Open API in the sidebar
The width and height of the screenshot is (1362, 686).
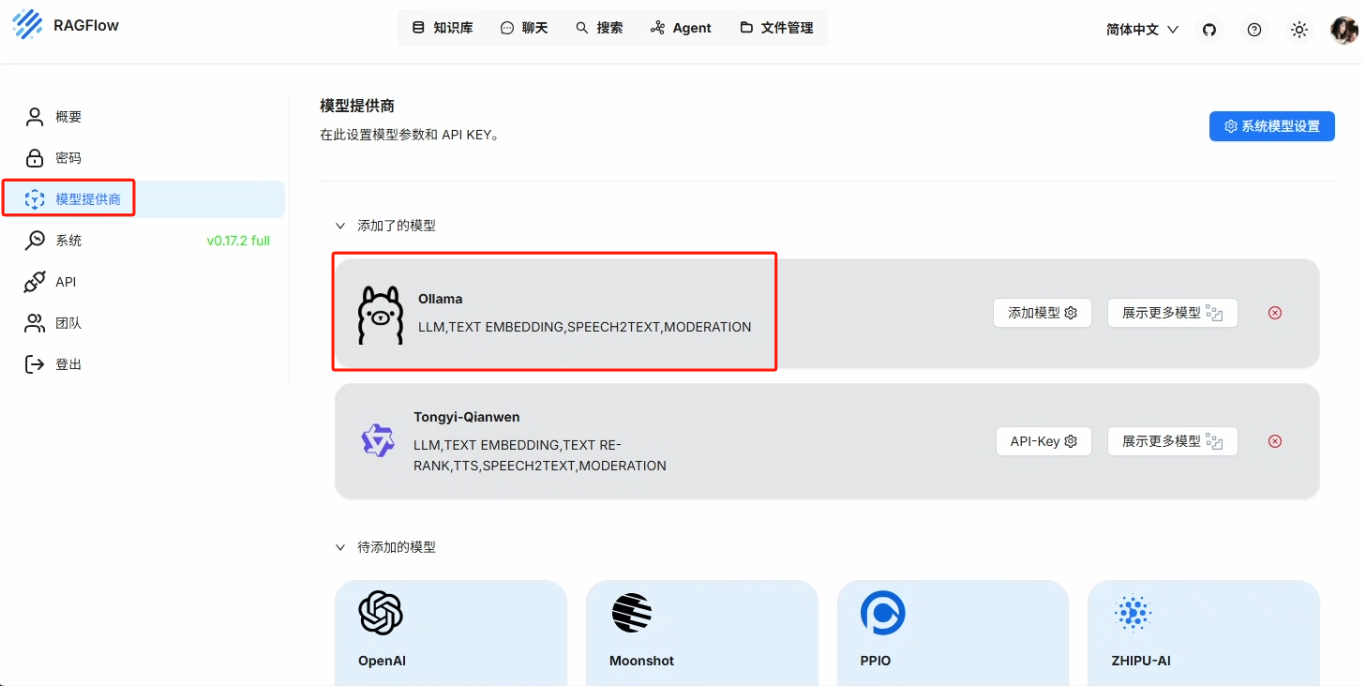click(x=143, y=282)
